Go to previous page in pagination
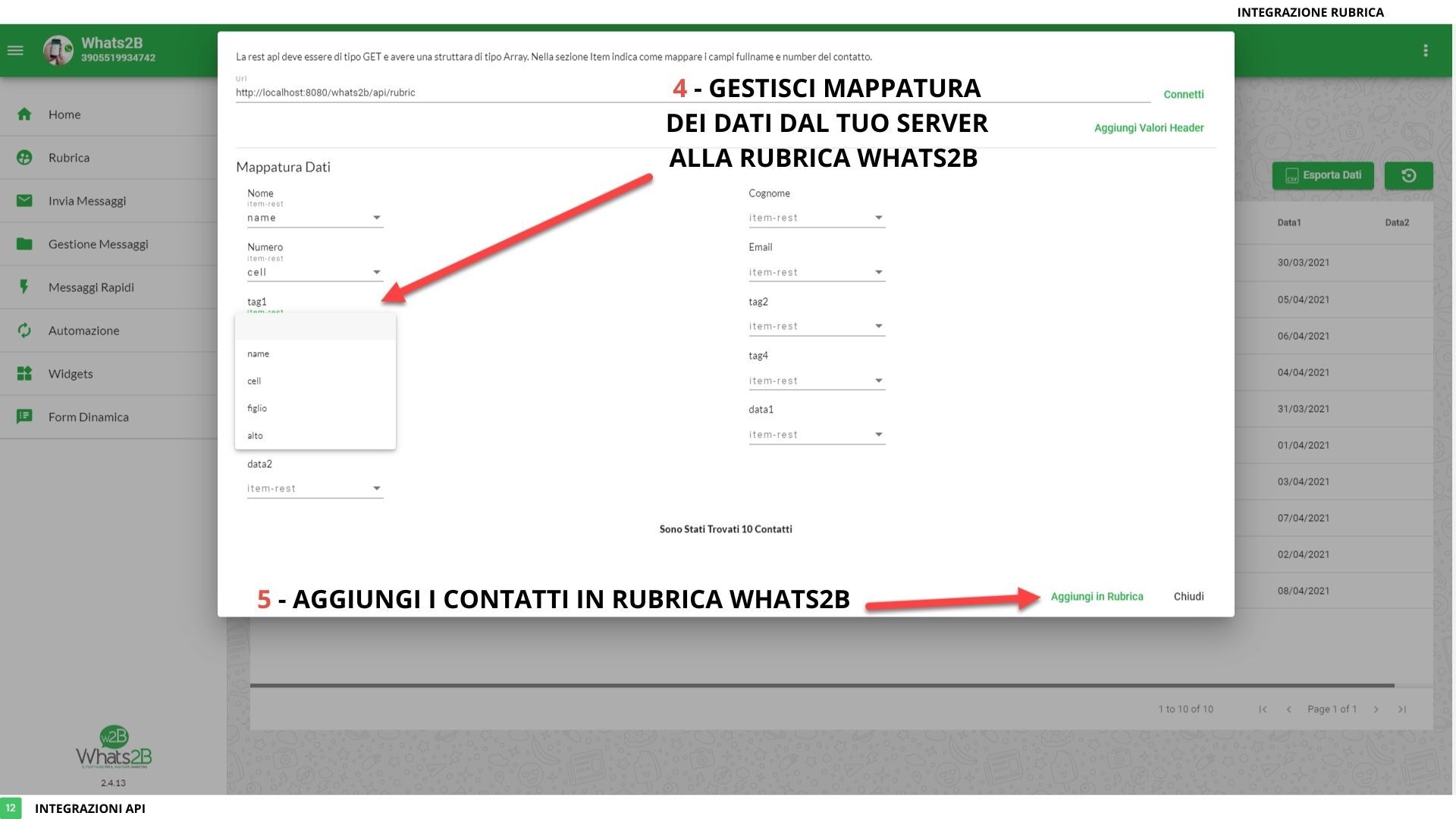Screen dimensions: 1456x819 click(x=1288, y=710)
